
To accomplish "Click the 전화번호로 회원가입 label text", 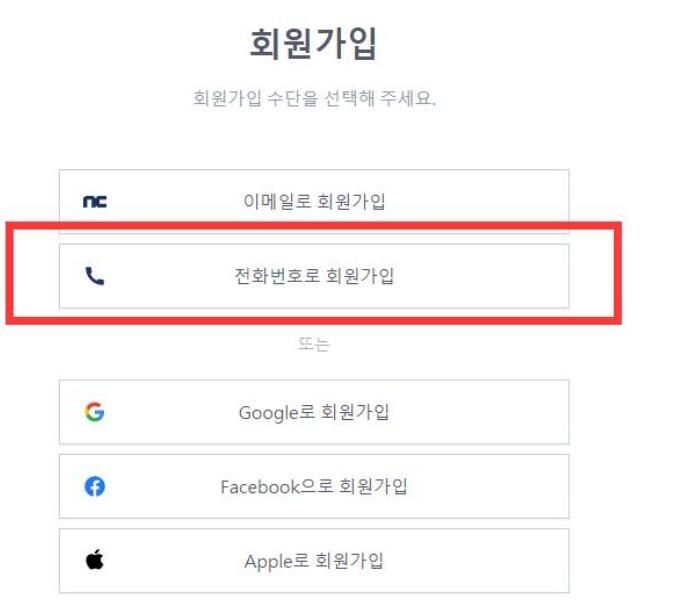I will 314,276.
